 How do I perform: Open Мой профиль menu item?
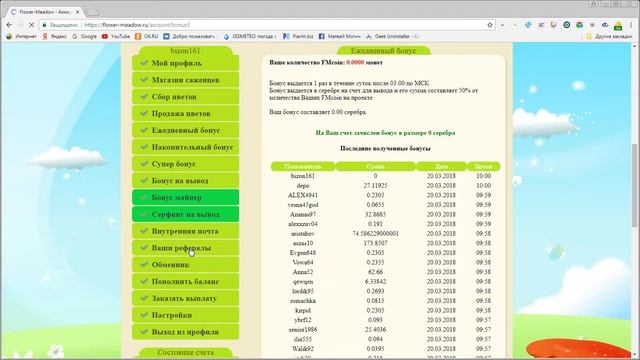pos(185,63)
